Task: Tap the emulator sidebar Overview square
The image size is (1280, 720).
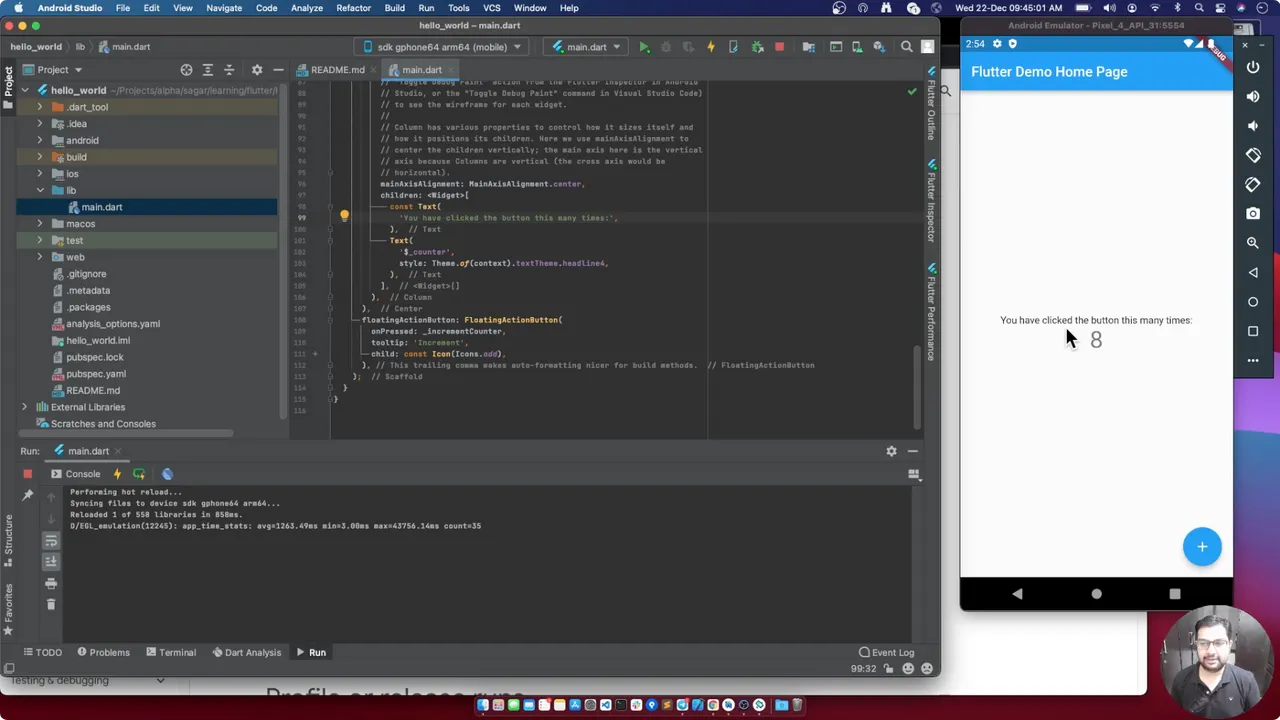Action: [x=1253, y=331]
